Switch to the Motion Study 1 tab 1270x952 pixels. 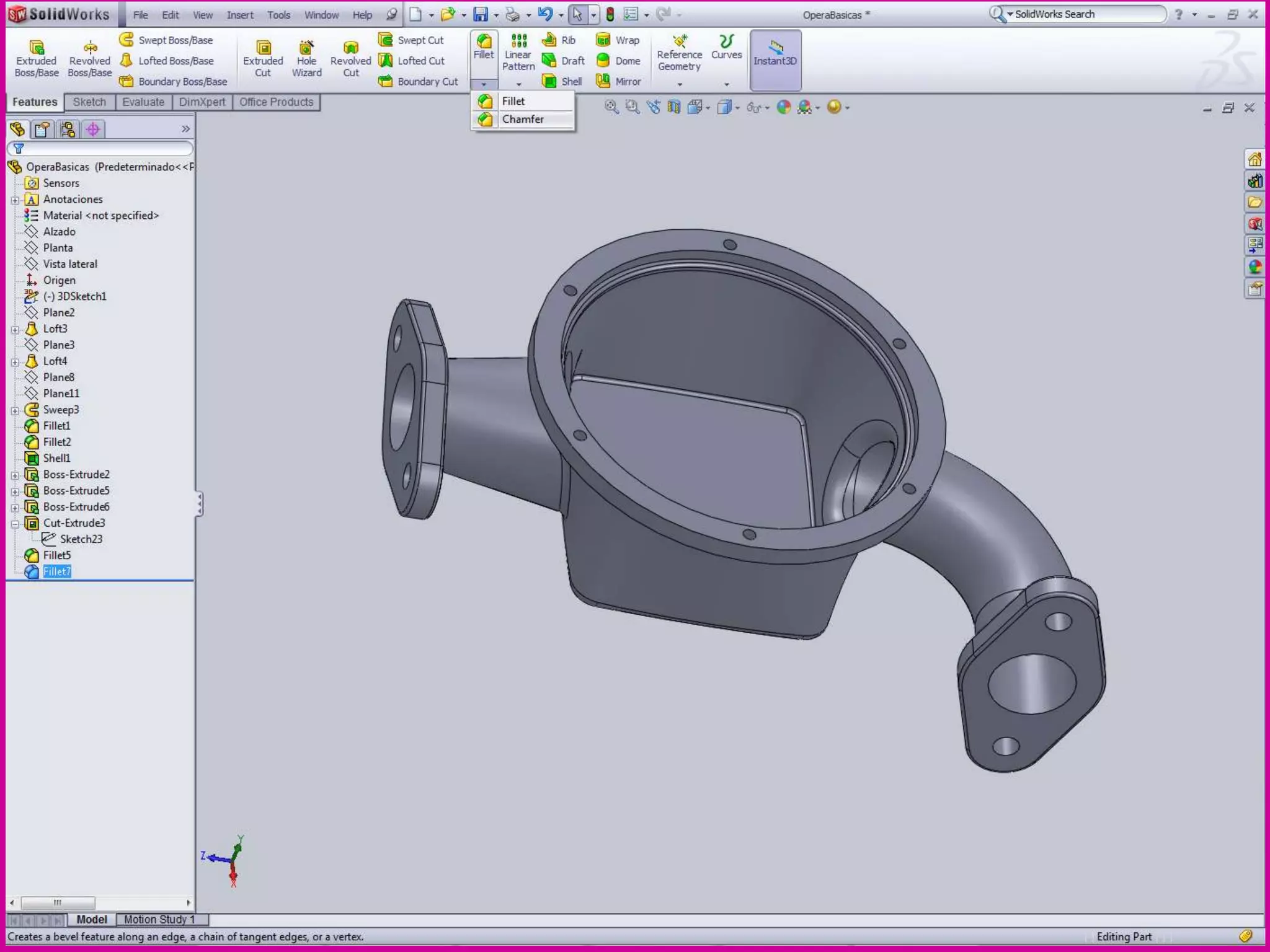[159, 919]
